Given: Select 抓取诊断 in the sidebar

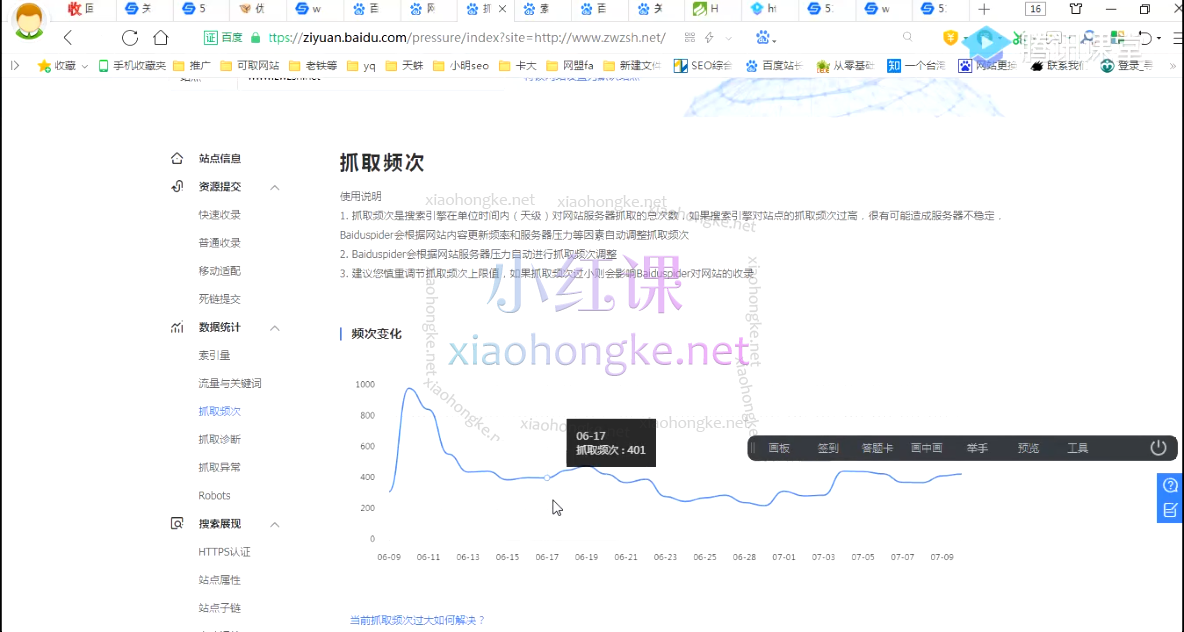Looking at the screenshot, I should [x=220, y=438].
